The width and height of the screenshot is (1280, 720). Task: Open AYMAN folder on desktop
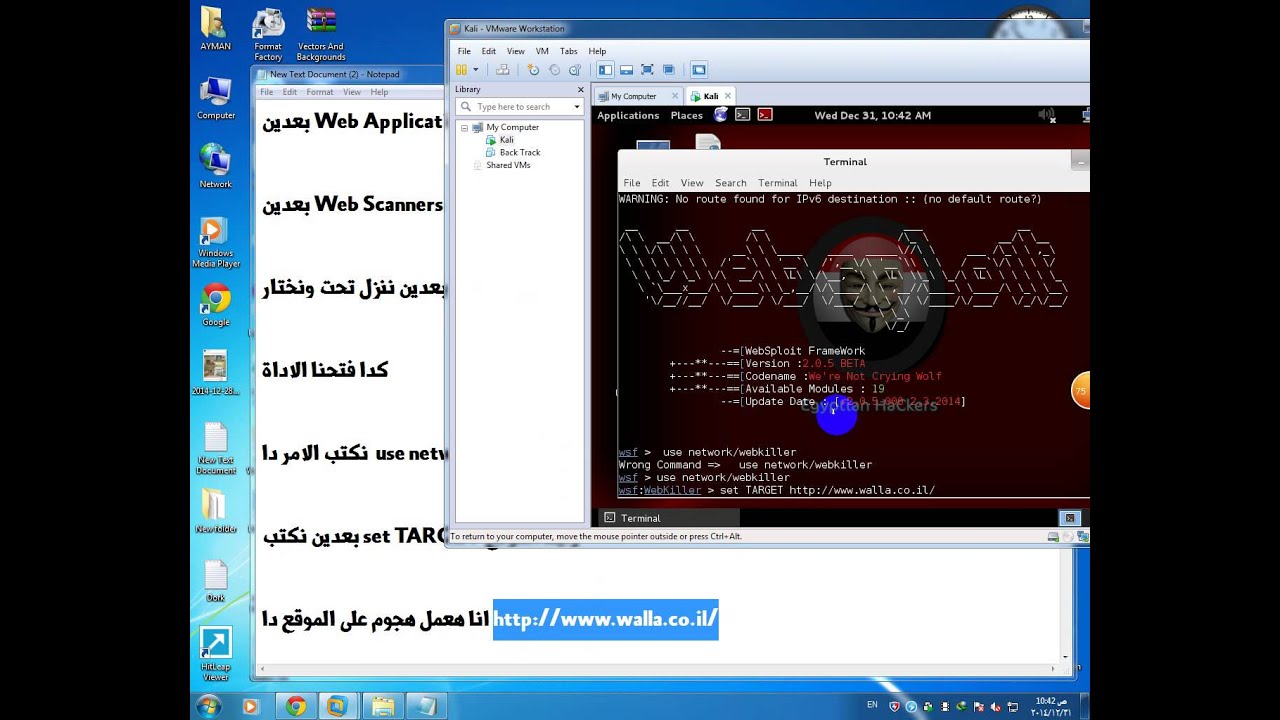point(215,29)
